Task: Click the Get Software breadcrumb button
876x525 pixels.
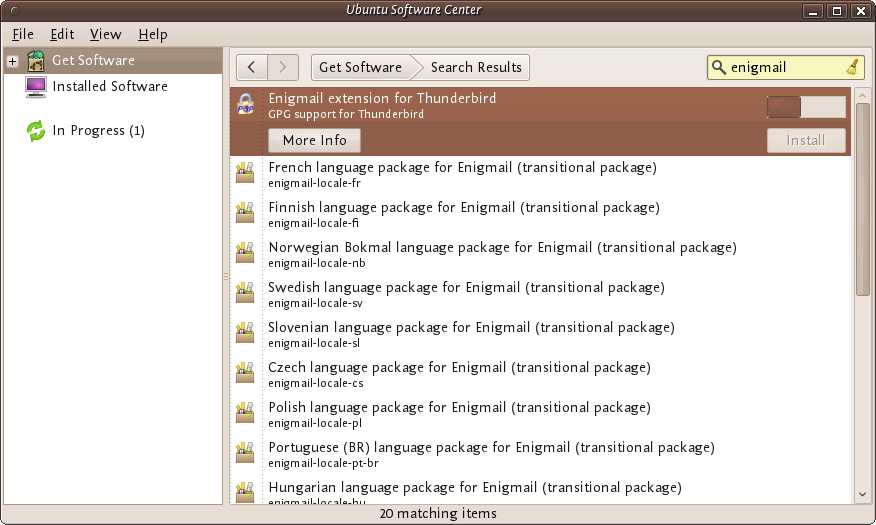Action: point(360,67)
